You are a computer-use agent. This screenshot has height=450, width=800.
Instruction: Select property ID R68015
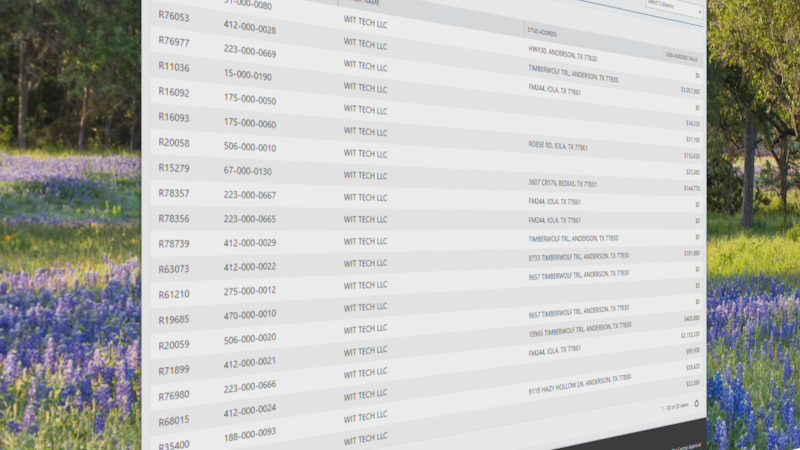point(173,421)
